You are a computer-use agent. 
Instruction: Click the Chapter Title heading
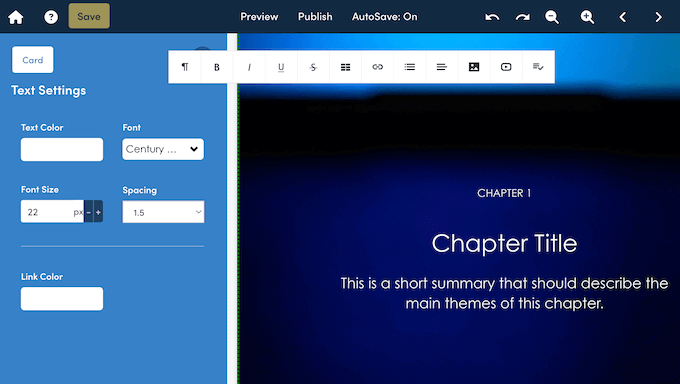(504, 243)
